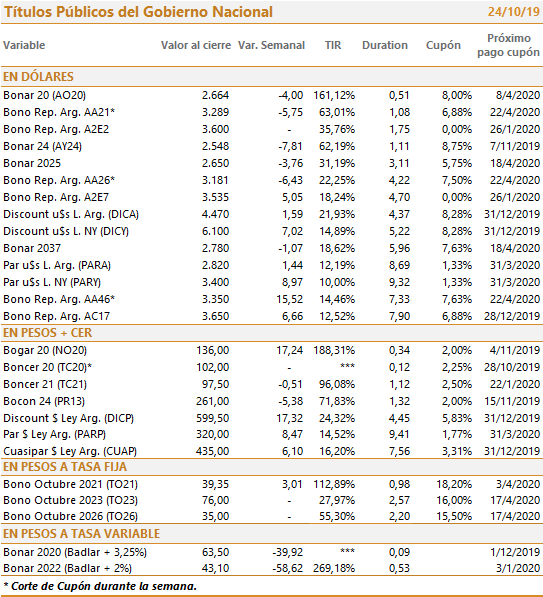
Task: Click the date 24/10/19 in the title bar
Action: pos(514,12)
